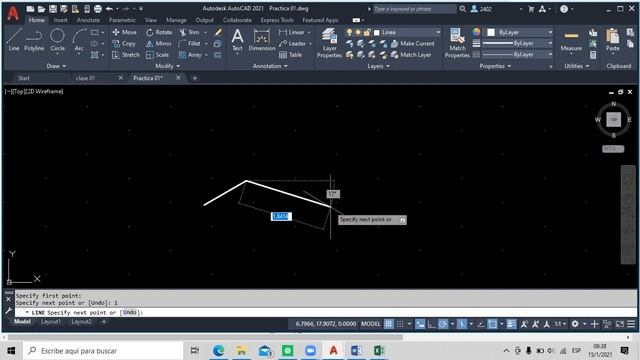Expand the Draw panel
The height and width of the screenshot is (360, 640).
(56, 66)
